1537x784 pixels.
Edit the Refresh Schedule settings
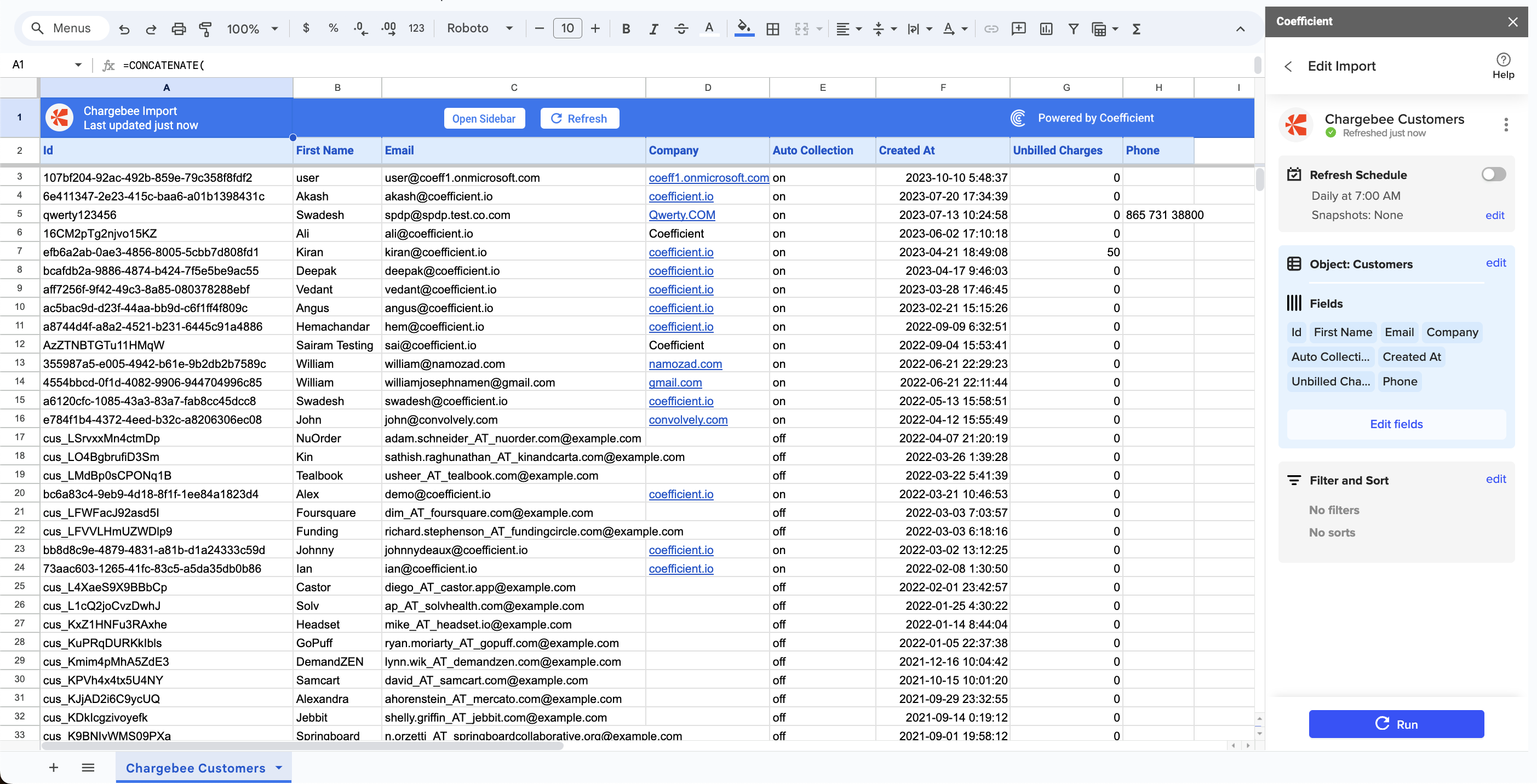(1495, 215)
